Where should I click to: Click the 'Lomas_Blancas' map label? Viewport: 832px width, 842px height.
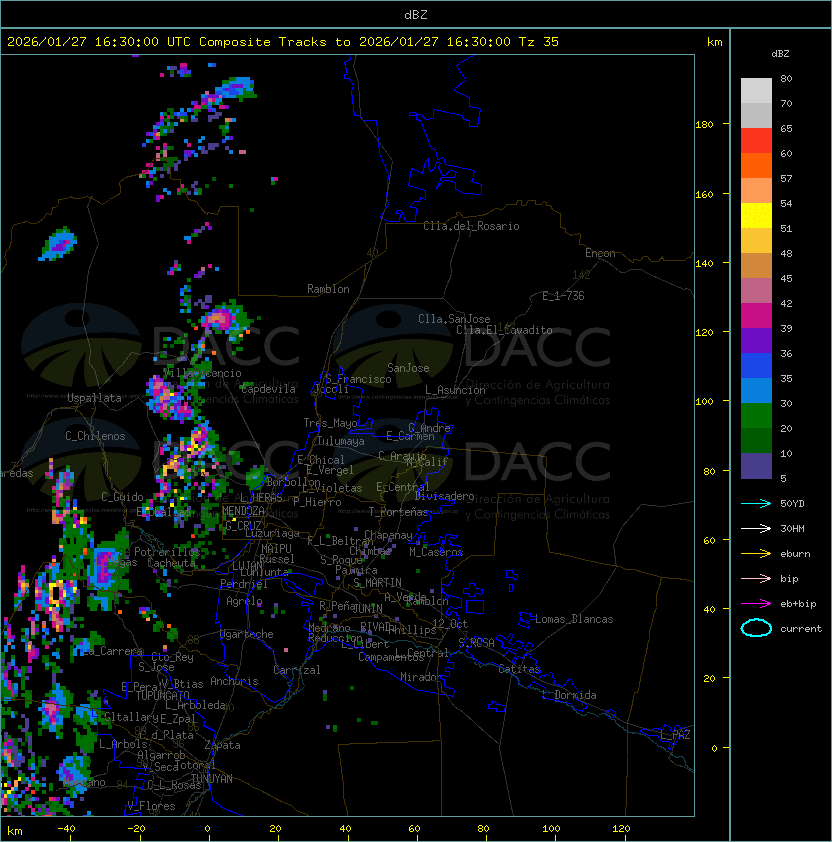coord(574,619)
